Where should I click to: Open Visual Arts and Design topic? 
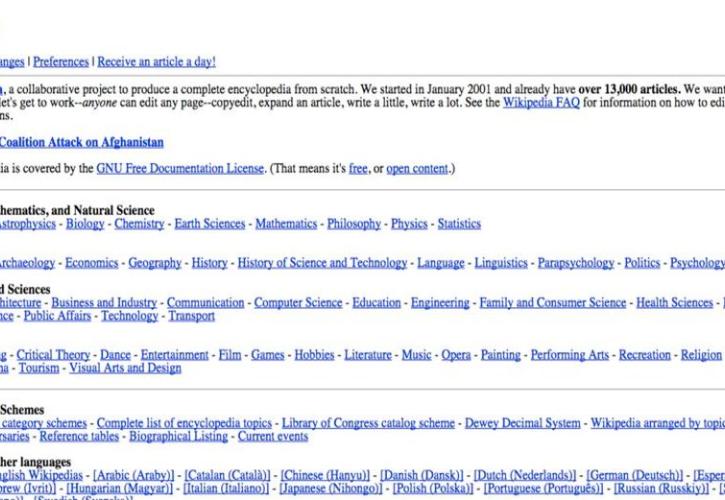click(125, 368)
